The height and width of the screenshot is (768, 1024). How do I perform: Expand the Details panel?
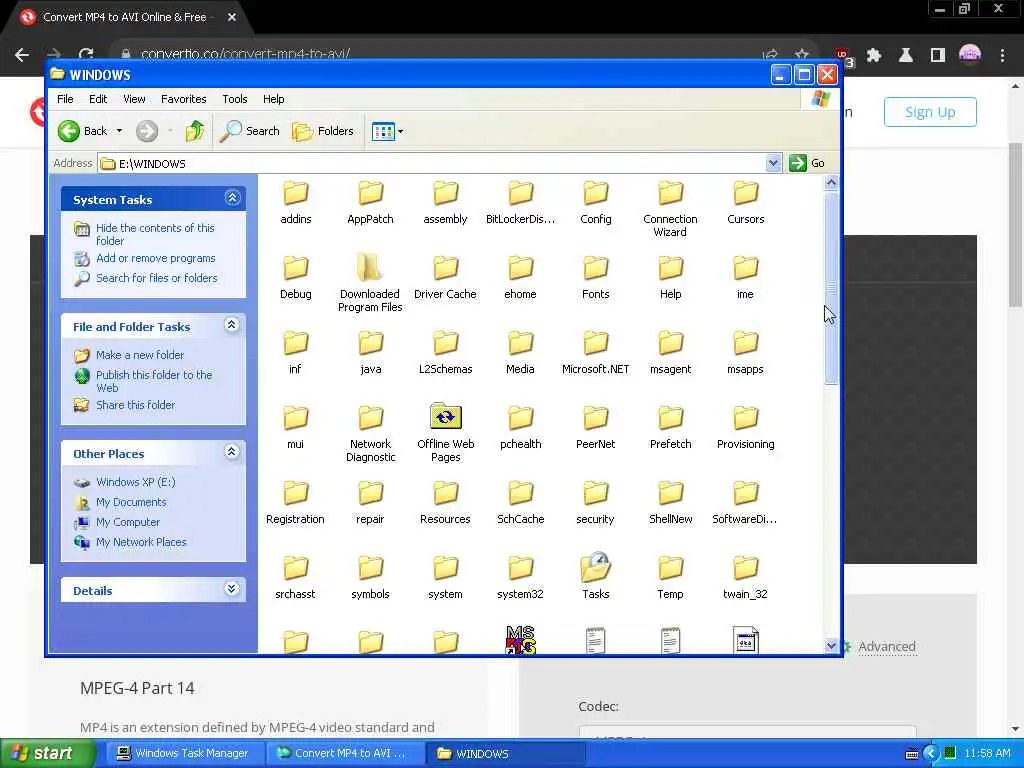(232, 589)
